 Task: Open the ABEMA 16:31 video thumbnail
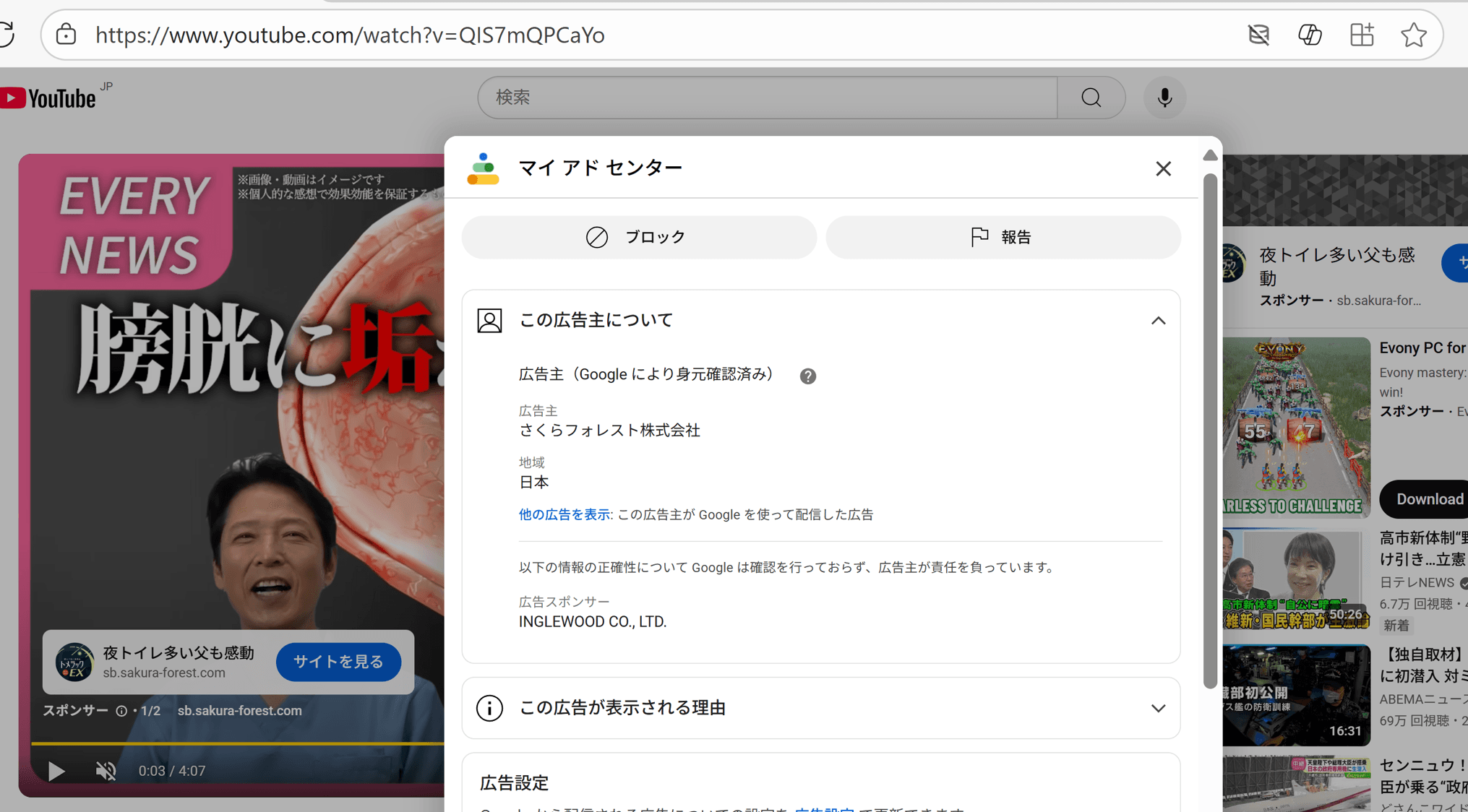point(1296,695)
